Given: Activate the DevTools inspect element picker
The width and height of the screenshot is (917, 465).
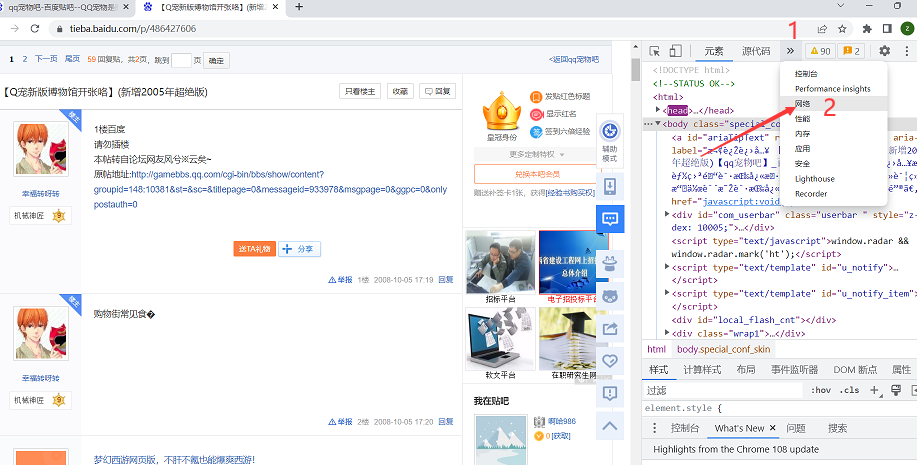Looking at the screenshot, I should click(654, 51).
